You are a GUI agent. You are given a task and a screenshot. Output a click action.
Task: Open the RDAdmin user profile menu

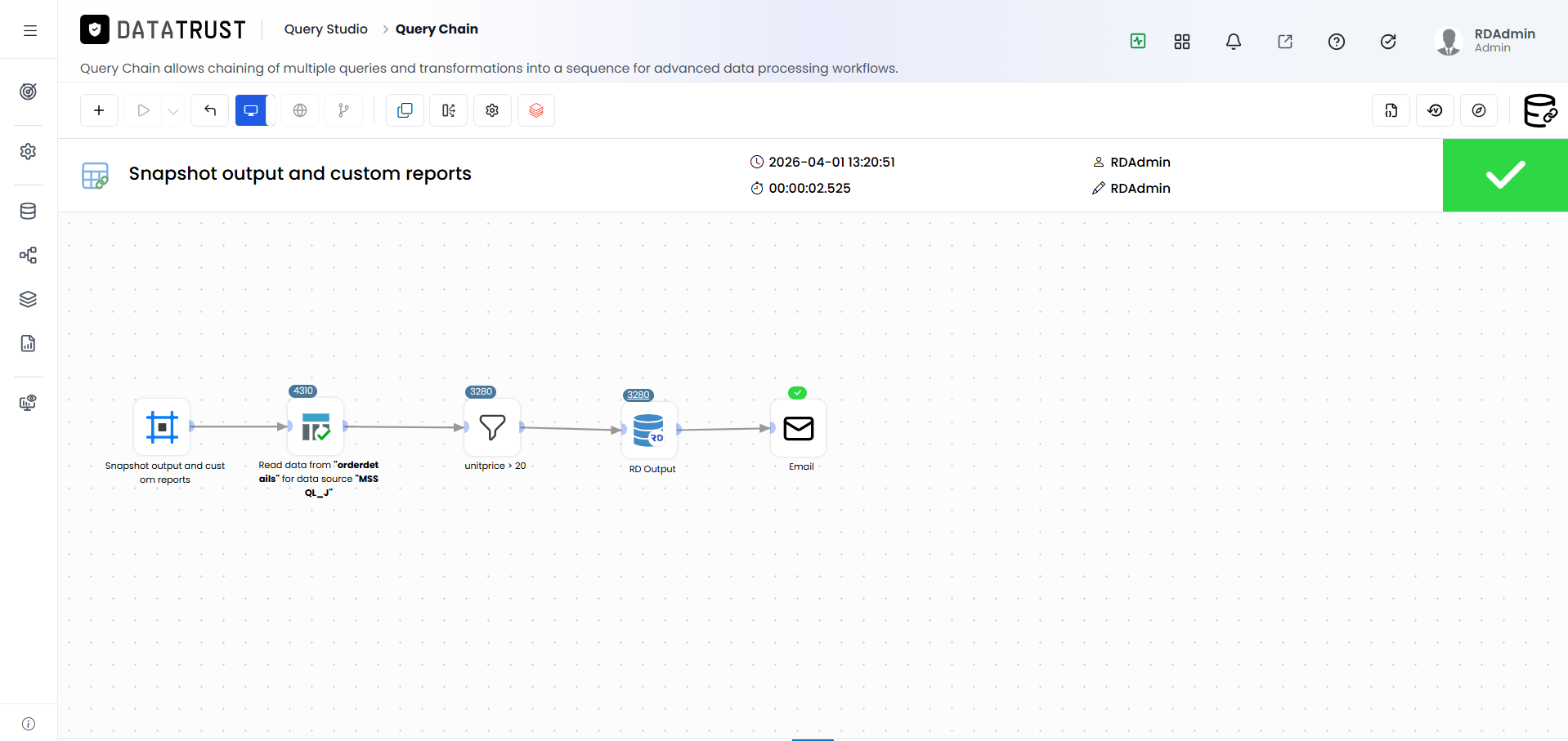click(1485, 40)
